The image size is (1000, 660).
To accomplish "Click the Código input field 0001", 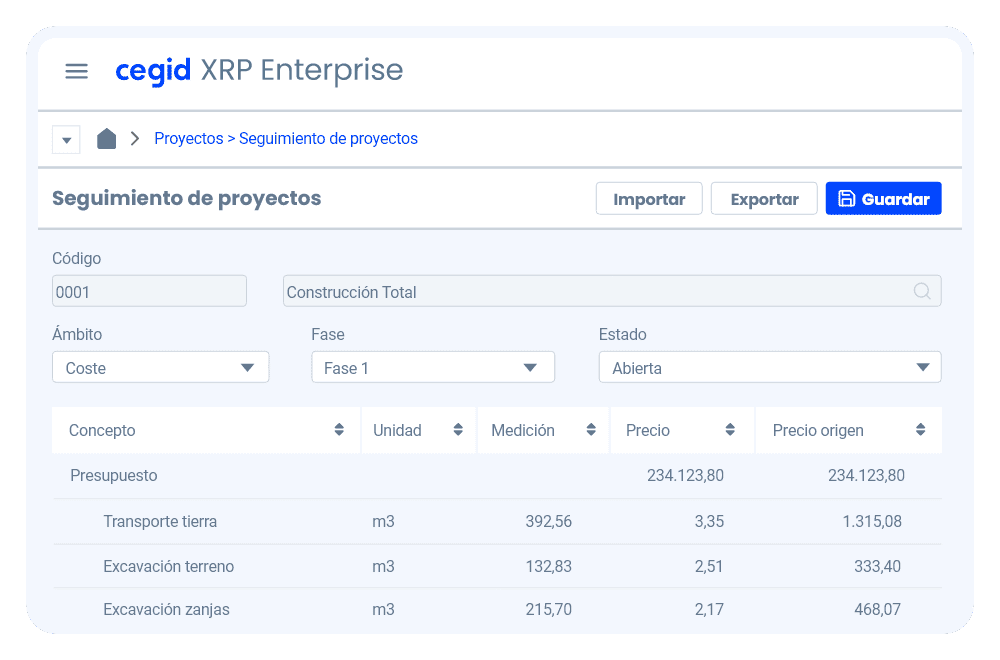I will [x=149, y=291].
